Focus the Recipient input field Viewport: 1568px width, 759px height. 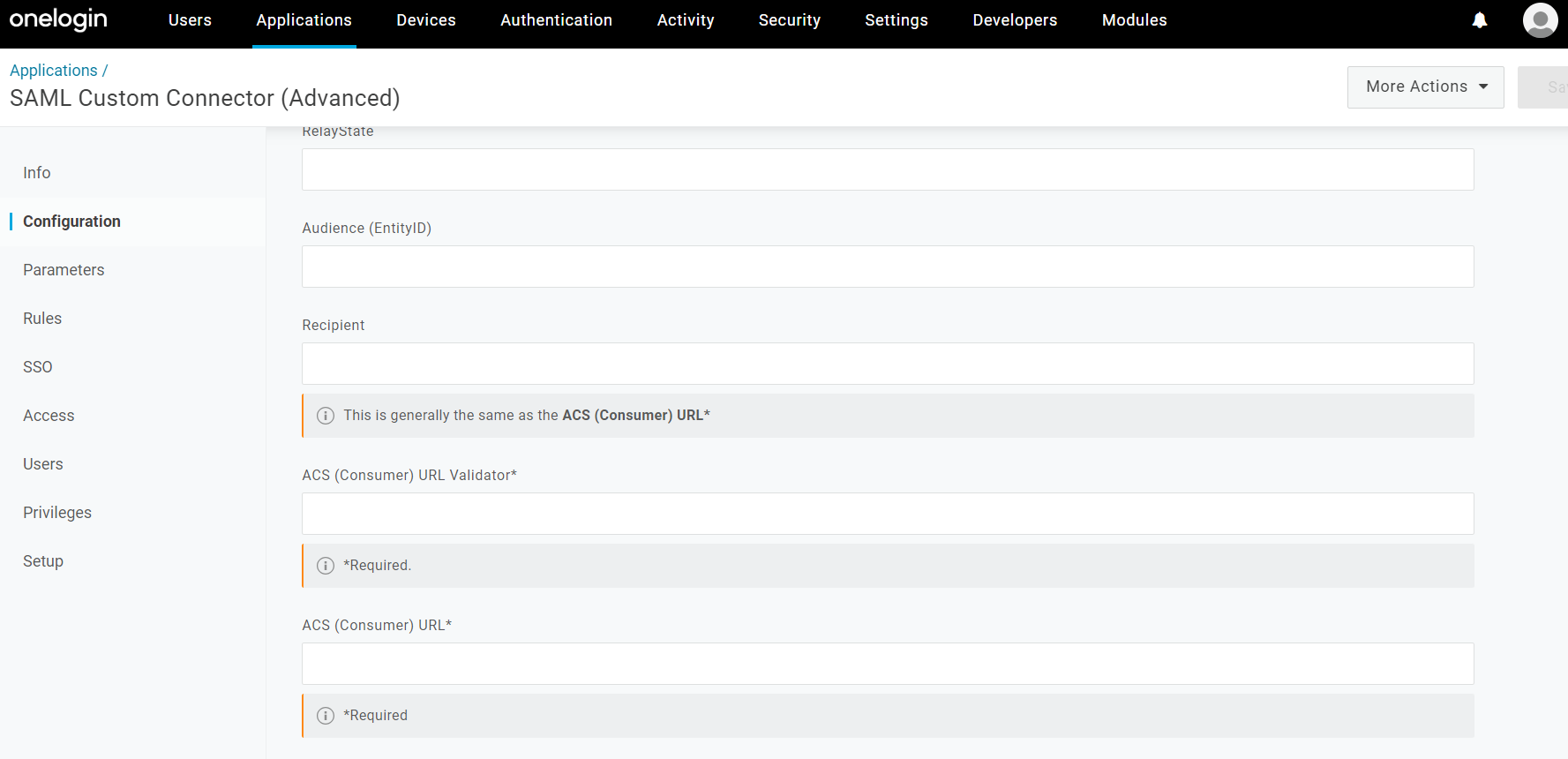[888, 364]
